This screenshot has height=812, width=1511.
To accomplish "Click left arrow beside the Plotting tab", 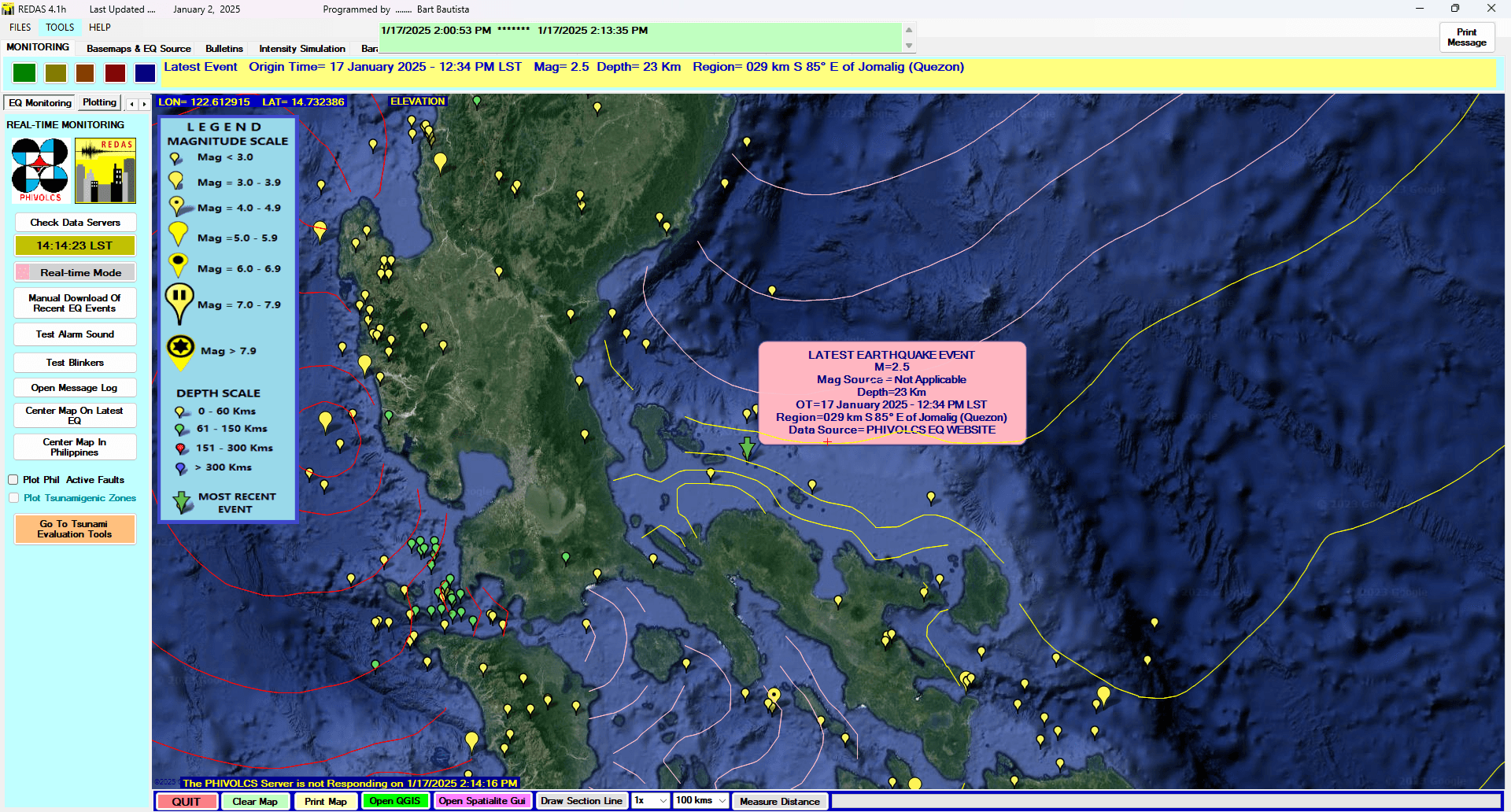I will pos(131,104).
